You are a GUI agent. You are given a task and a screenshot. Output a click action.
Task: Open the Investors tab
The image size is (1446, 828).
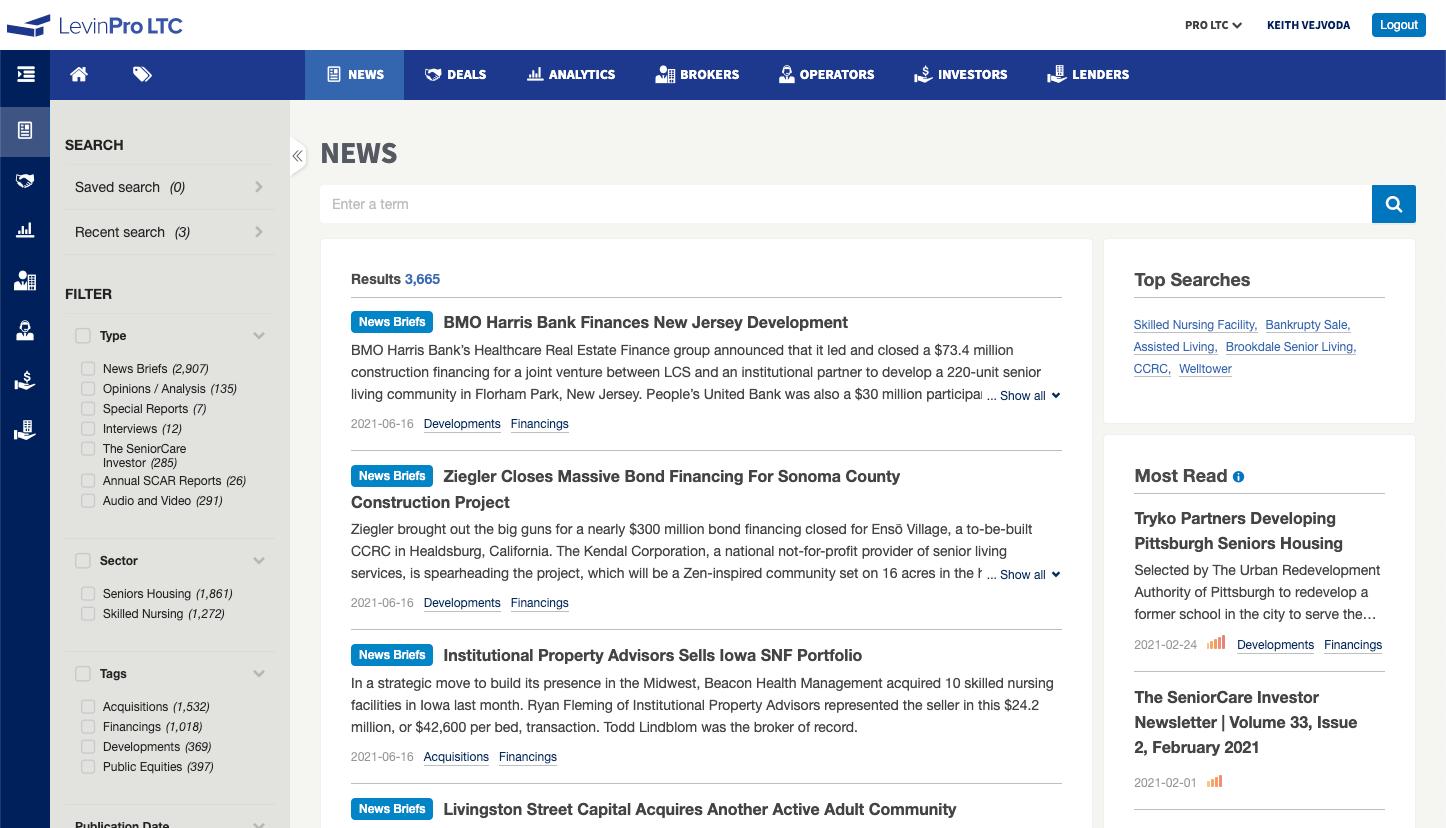(x=960, y=74)
